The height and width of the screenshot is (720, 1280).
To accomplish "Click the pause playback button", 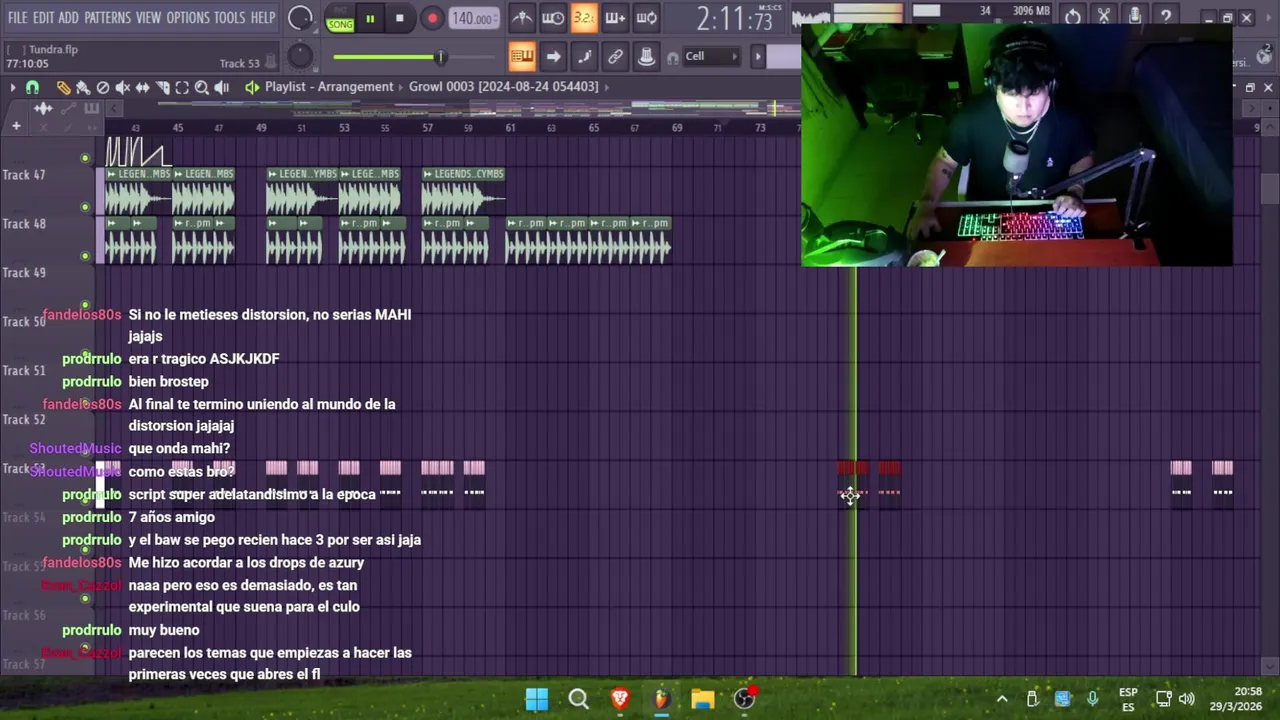I will click(370, 19).
